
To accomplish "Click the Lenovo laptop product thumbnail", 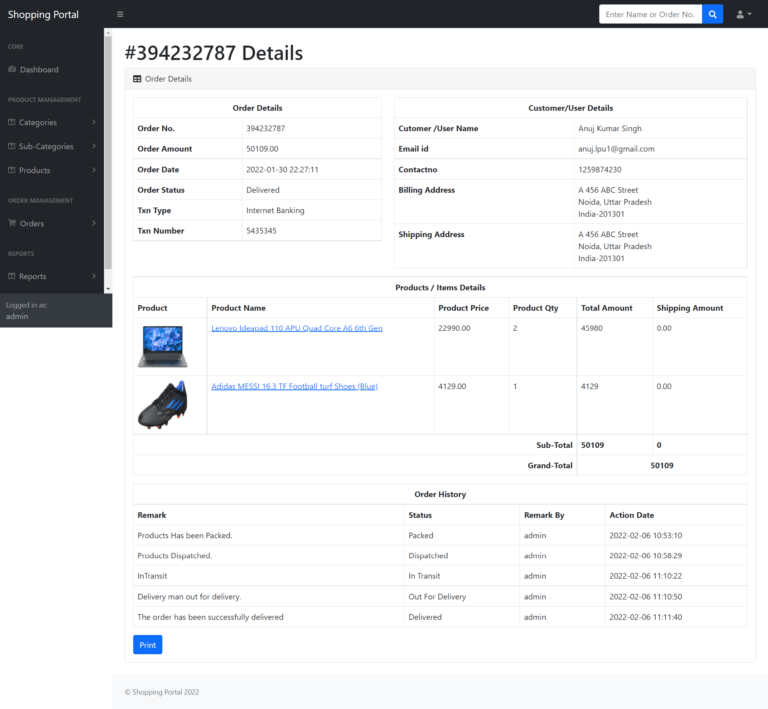I will pos(163,346).
